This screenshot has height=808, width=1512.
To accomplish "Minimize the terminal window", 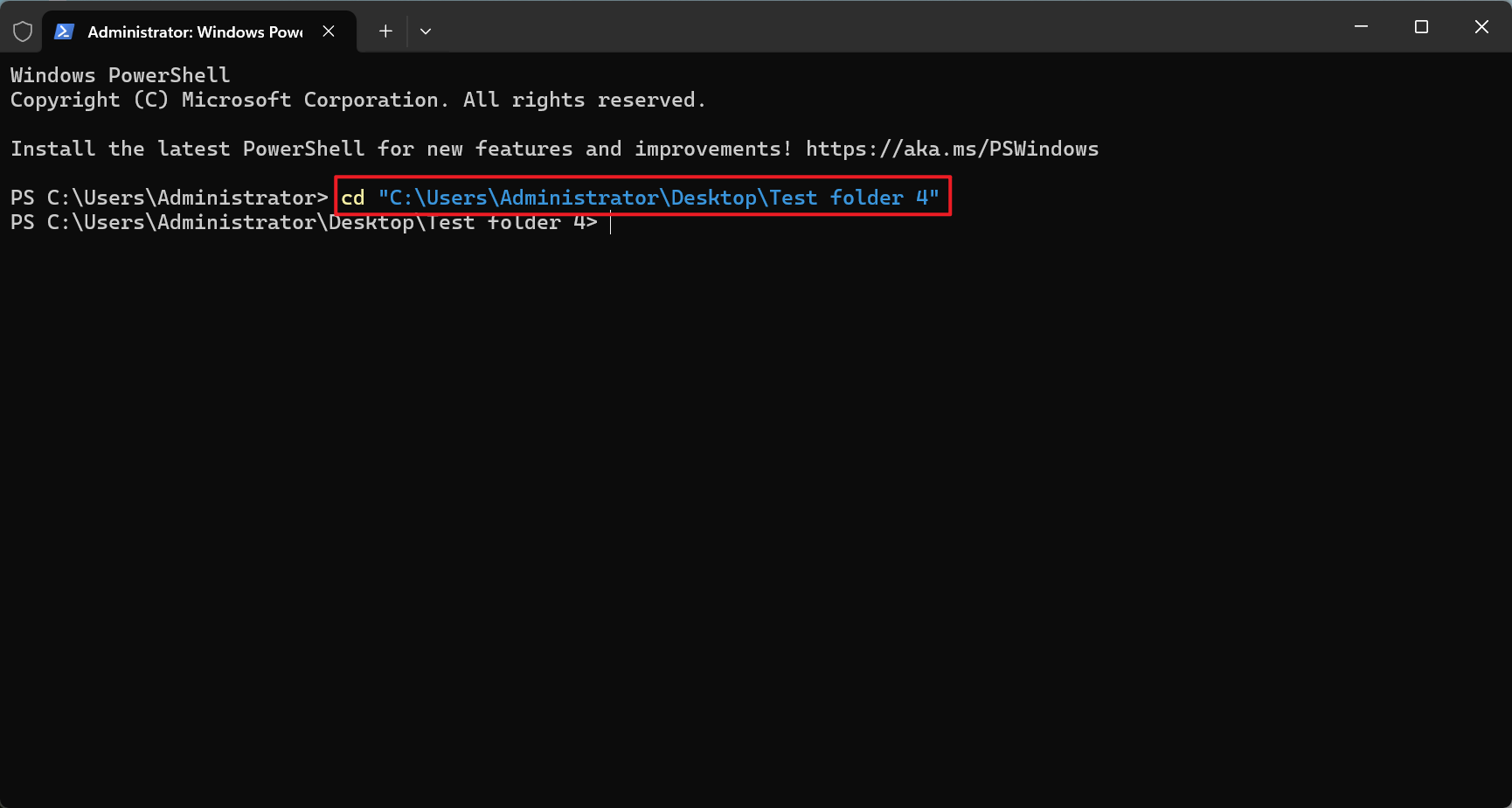I will pos(1361,27).
